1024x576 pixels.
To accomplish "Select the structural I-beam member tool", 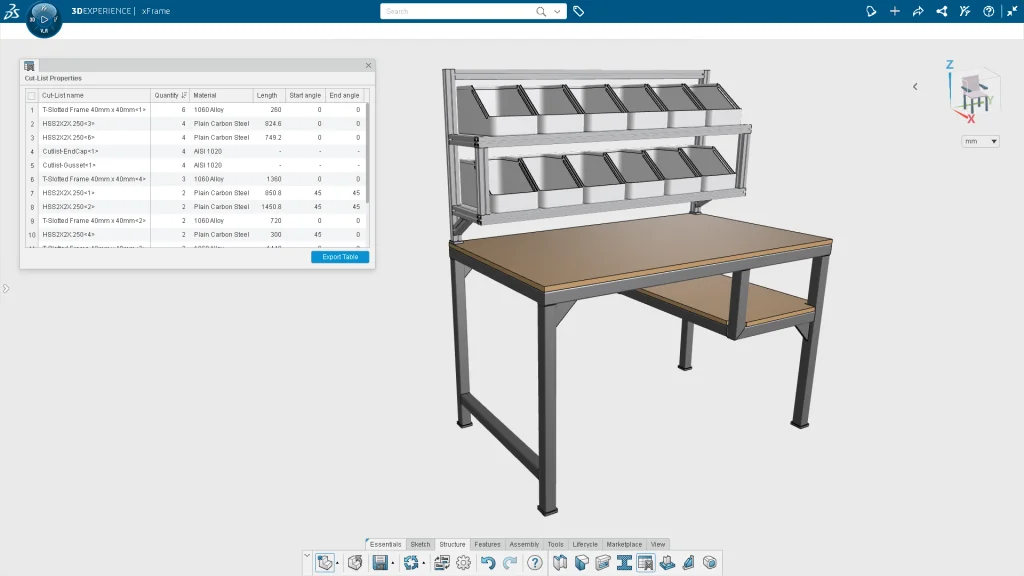I will pyautogui.click(x=624, y=563).
